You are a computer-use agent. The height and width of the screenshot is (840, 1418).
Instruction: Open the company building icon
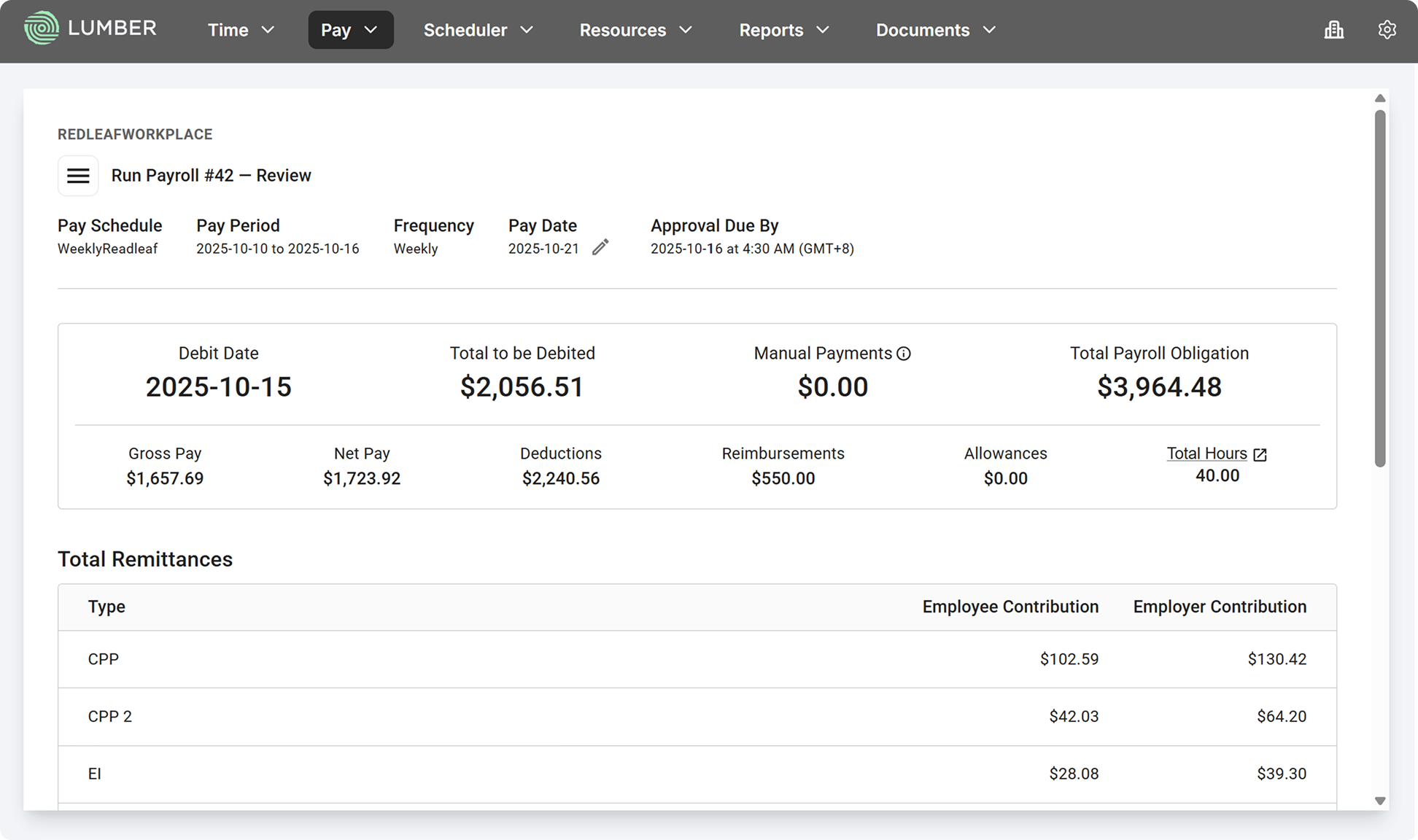click(x=1334, y=30)
